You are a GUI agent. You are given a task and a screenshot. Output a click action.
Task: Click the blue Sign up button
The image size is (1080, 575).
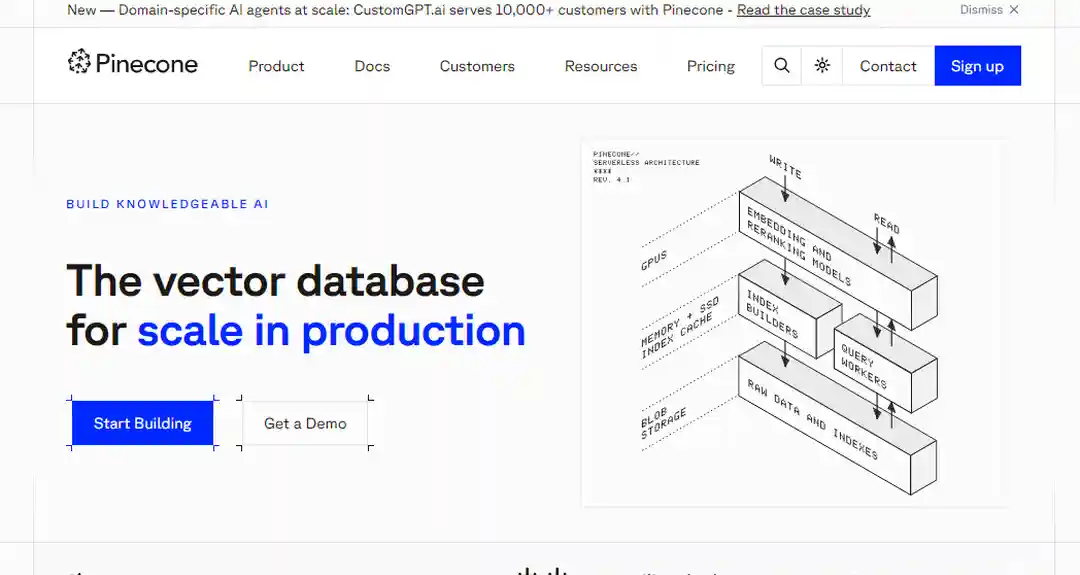tap(977, 65)
